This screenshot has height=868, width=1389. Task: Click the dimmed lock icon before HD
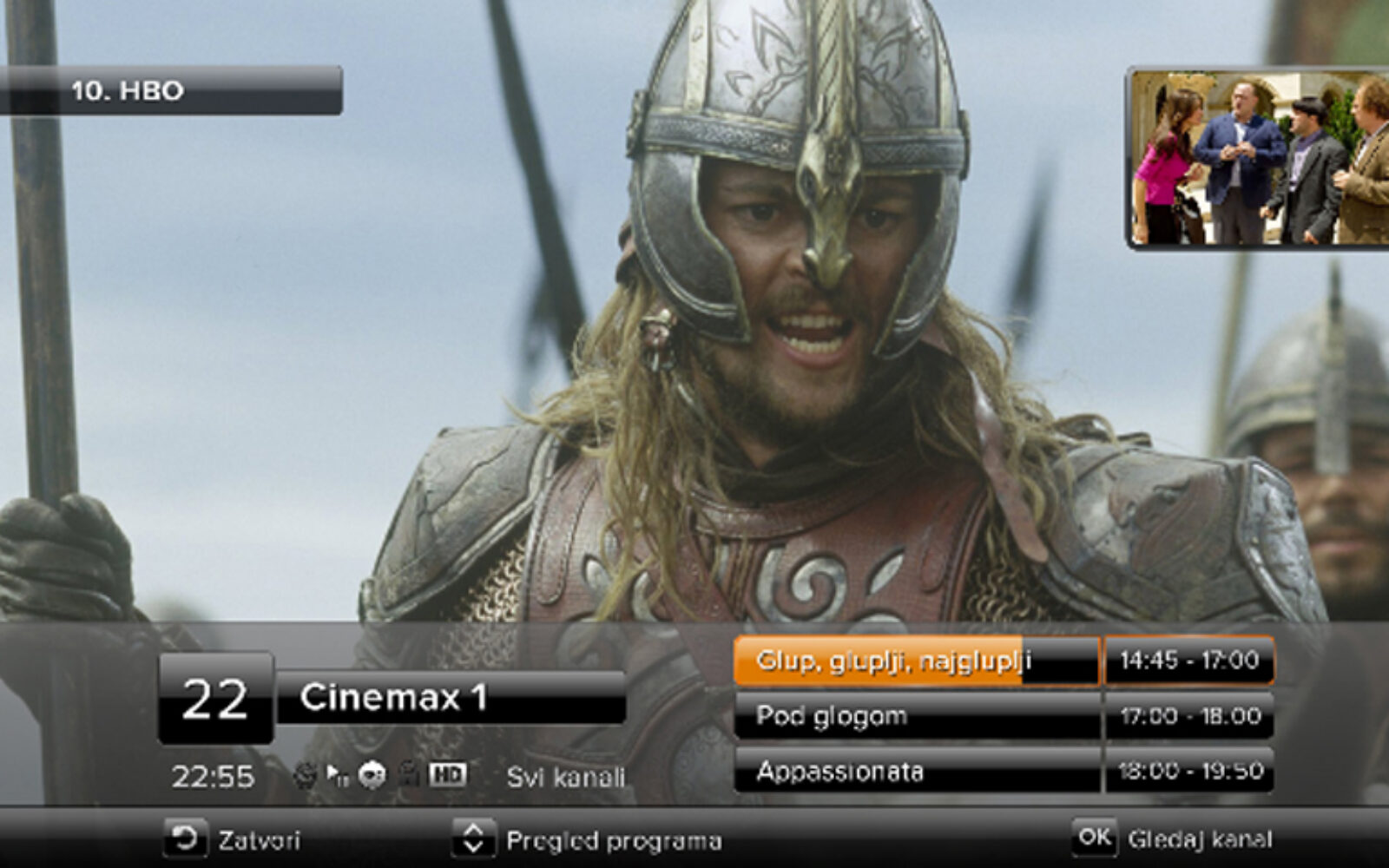point(410,774)
